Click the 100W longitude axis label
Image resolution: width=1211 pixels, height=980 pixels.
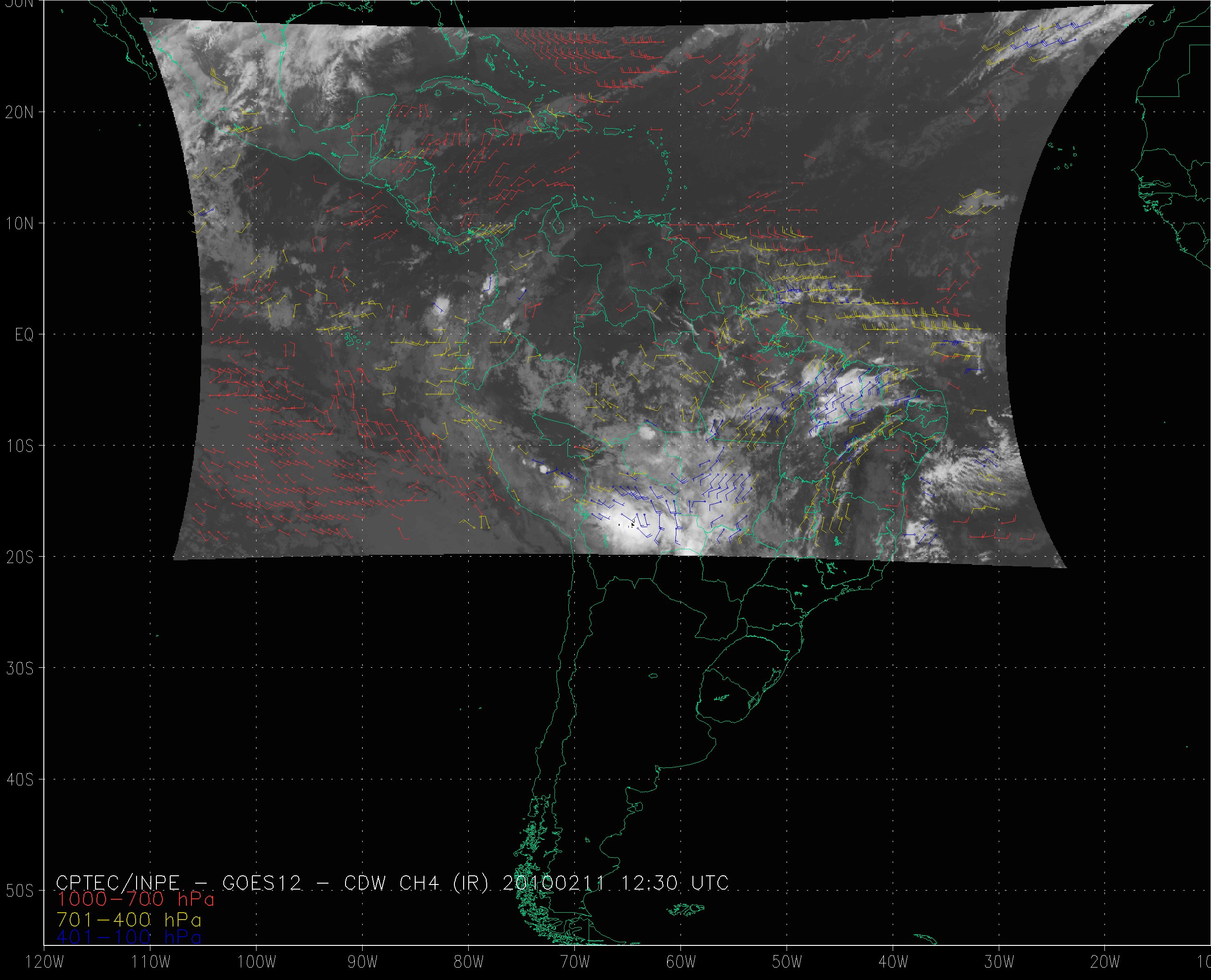click(x=257, y=962)
